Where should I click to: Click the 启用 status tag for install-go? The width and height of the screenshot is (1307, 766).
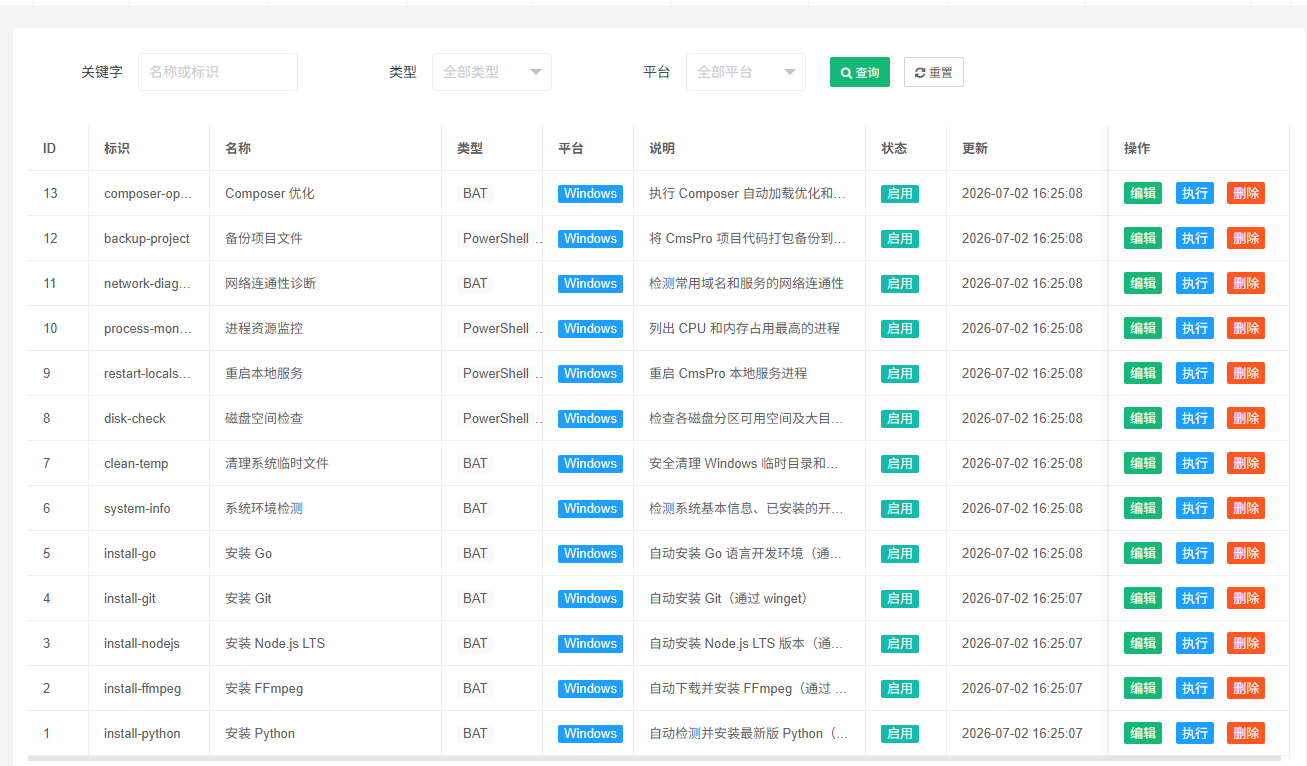click(x=900, y=553)
